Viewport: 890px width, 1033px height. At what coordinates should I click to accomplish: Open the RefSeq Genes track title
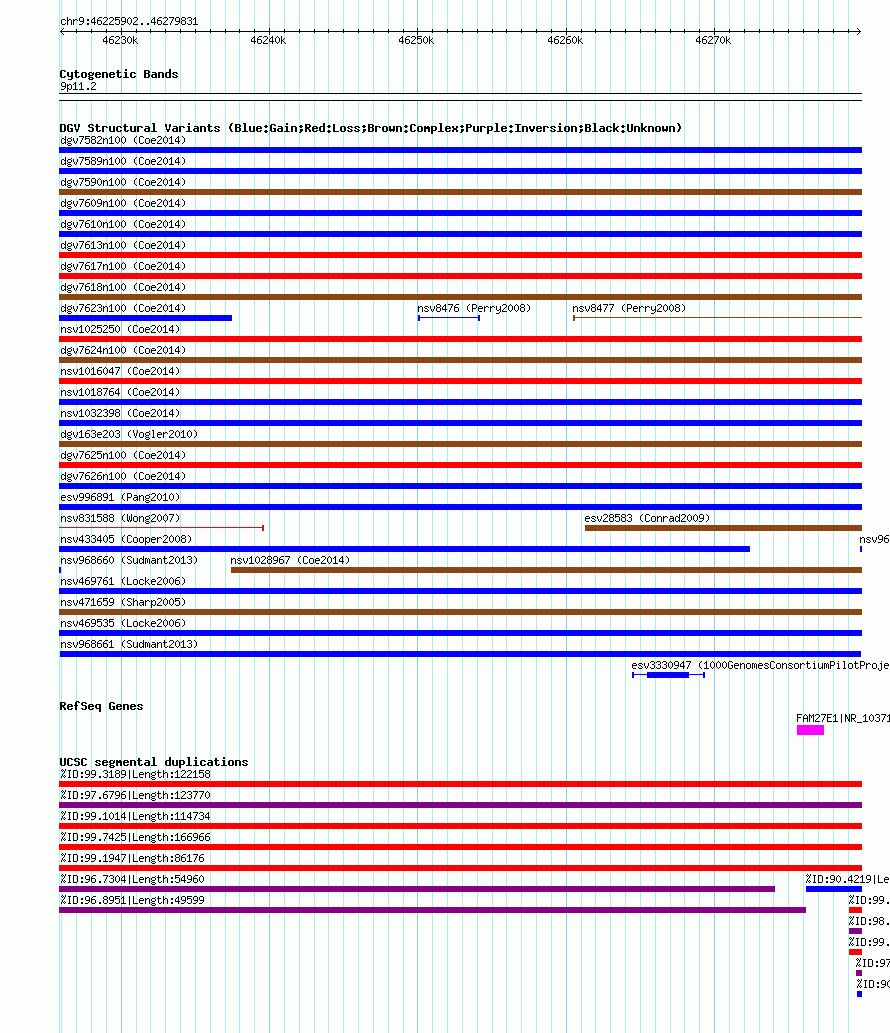(x=101, y=706)
